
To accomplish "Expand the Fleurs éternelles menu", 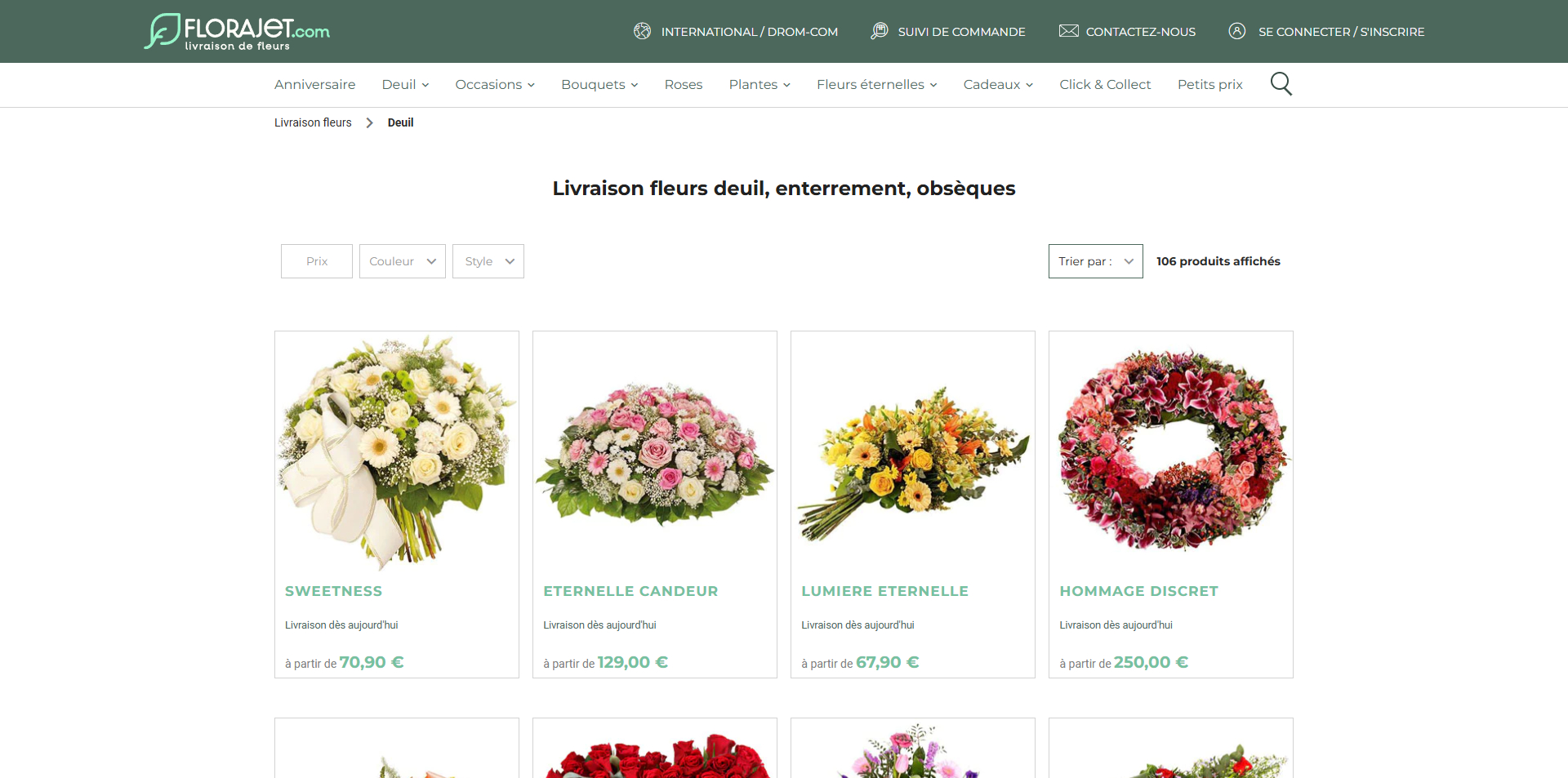I will click(877, 84).
